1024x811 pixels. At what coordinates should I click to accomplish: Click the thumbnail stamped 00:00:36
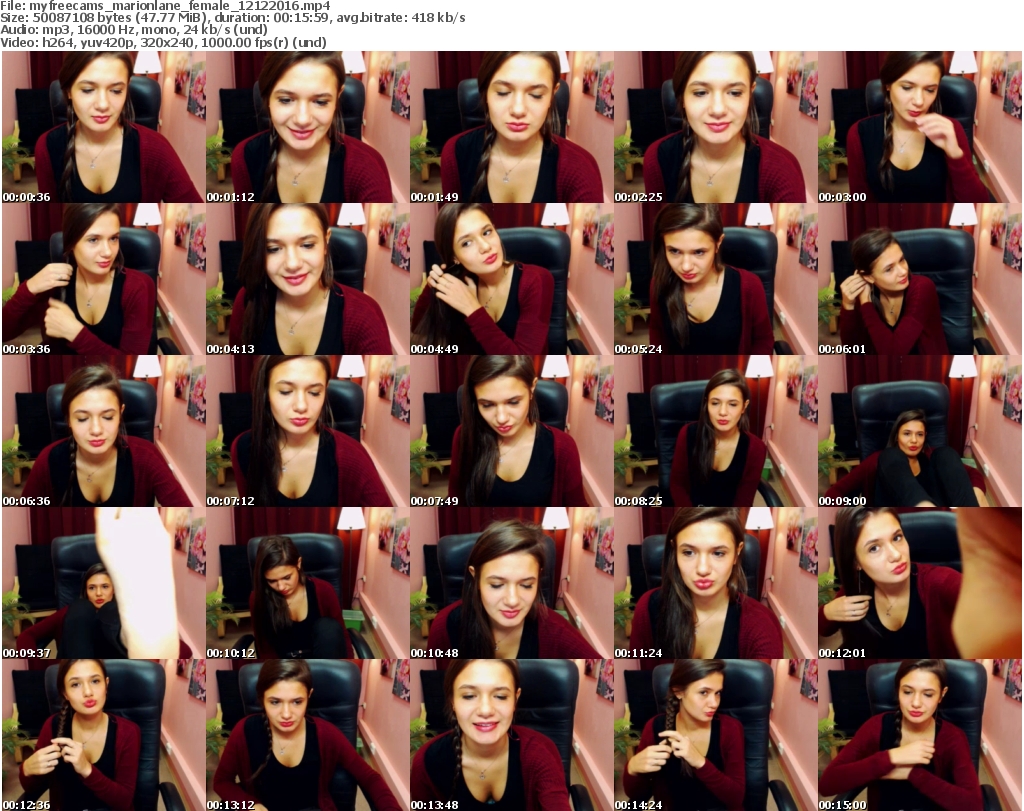click(103, 127)
